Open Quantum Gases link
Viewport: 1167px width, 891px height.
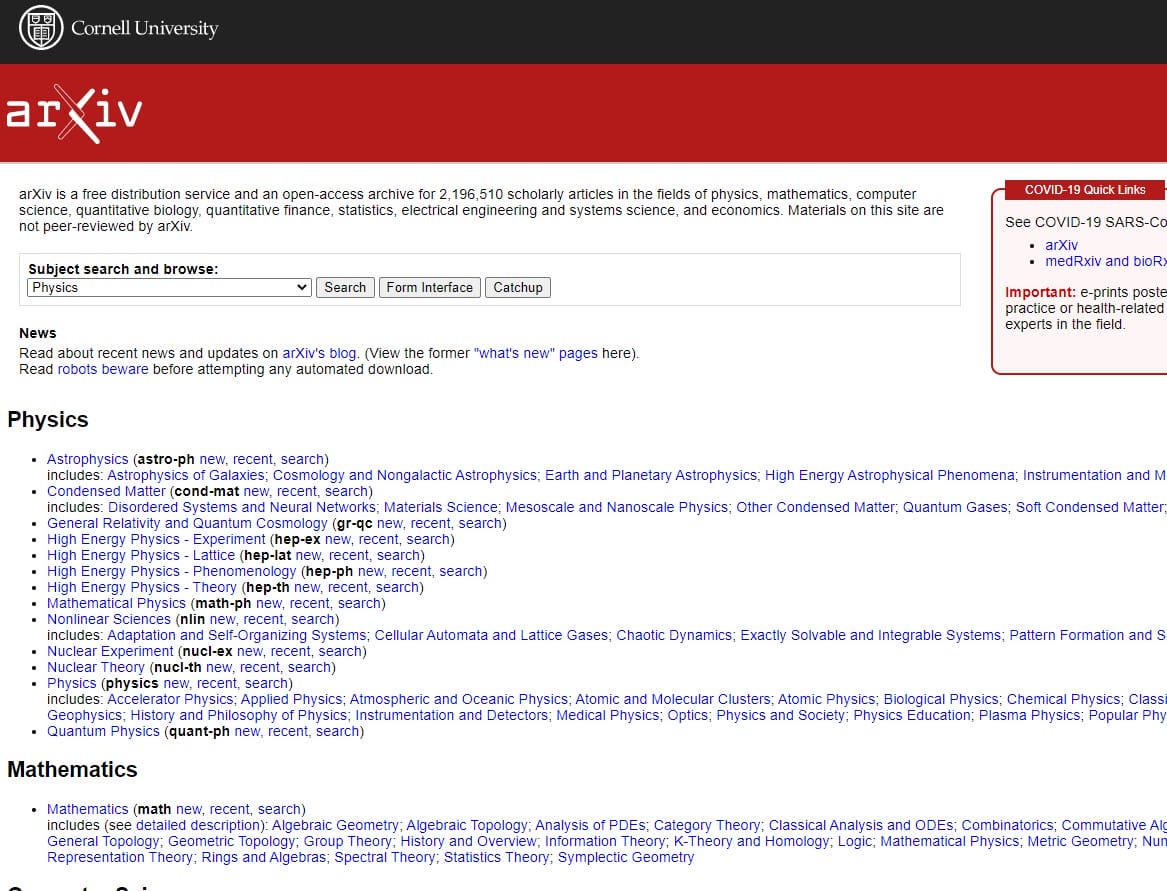[955, 508]
